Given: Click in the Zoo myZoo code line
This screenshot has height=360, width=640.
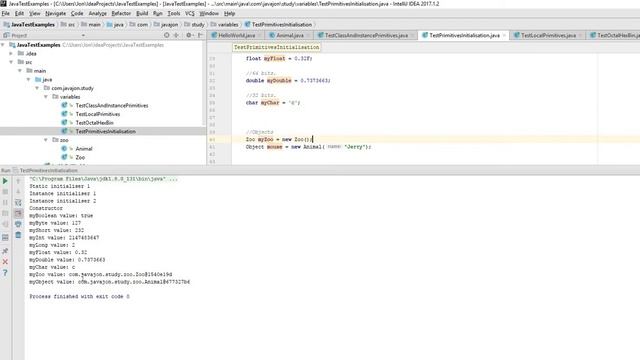Looking at the screenshot, I should pyautogui.click(x=279, y=139).
